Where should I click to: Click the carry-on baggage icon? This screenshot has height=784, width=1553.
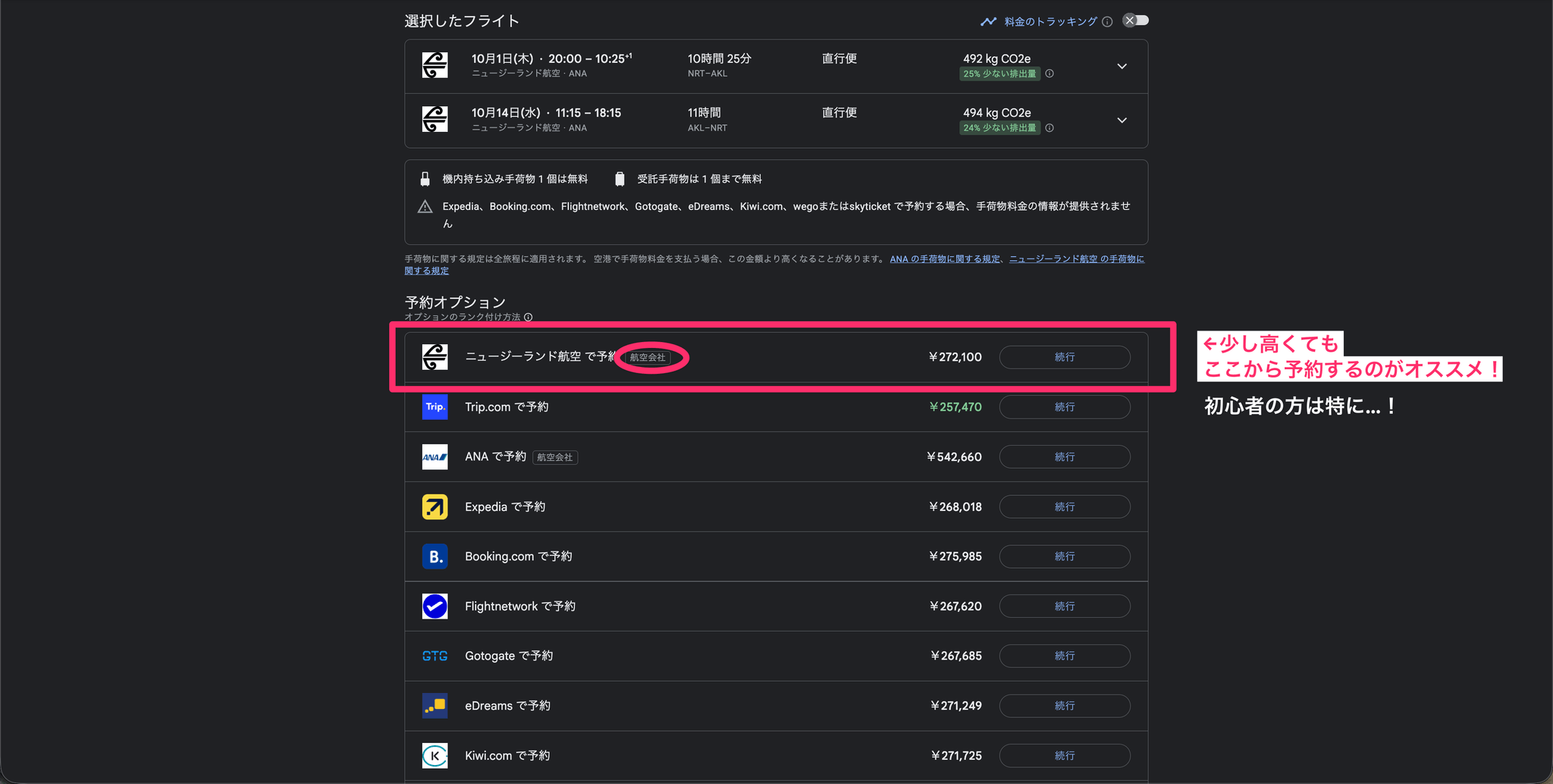click(425, 179)
